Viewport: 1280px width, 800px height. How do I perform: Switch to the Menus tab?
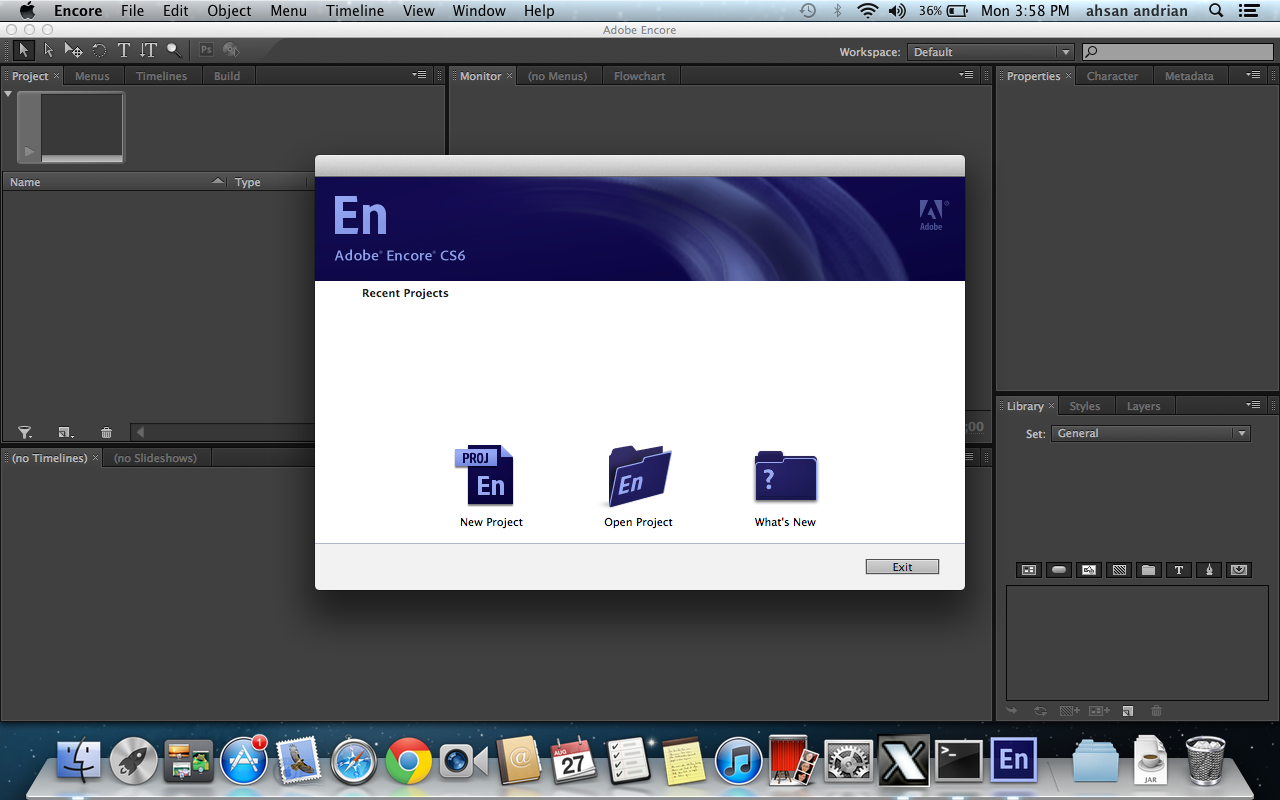[x=92, y=76]
